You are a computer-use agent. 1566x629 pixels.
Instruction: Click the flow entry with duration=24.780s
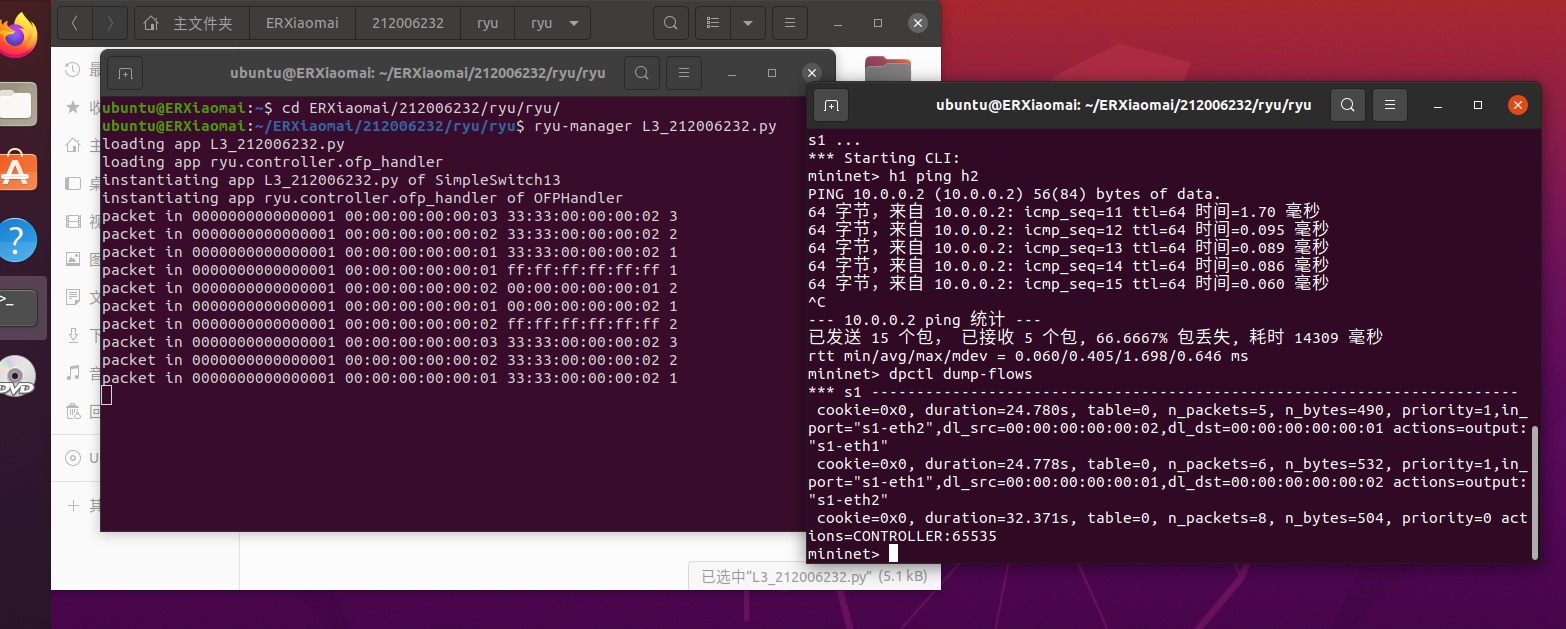pos(1167,428)
